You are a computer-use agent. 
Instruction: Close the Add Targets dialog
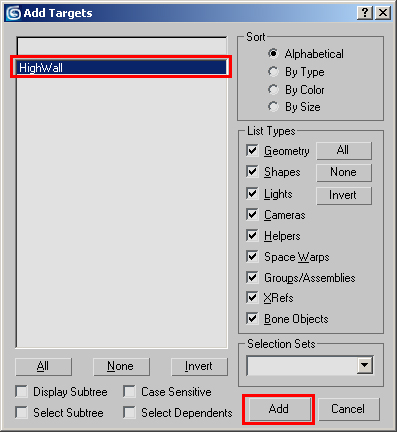point(383,13)
